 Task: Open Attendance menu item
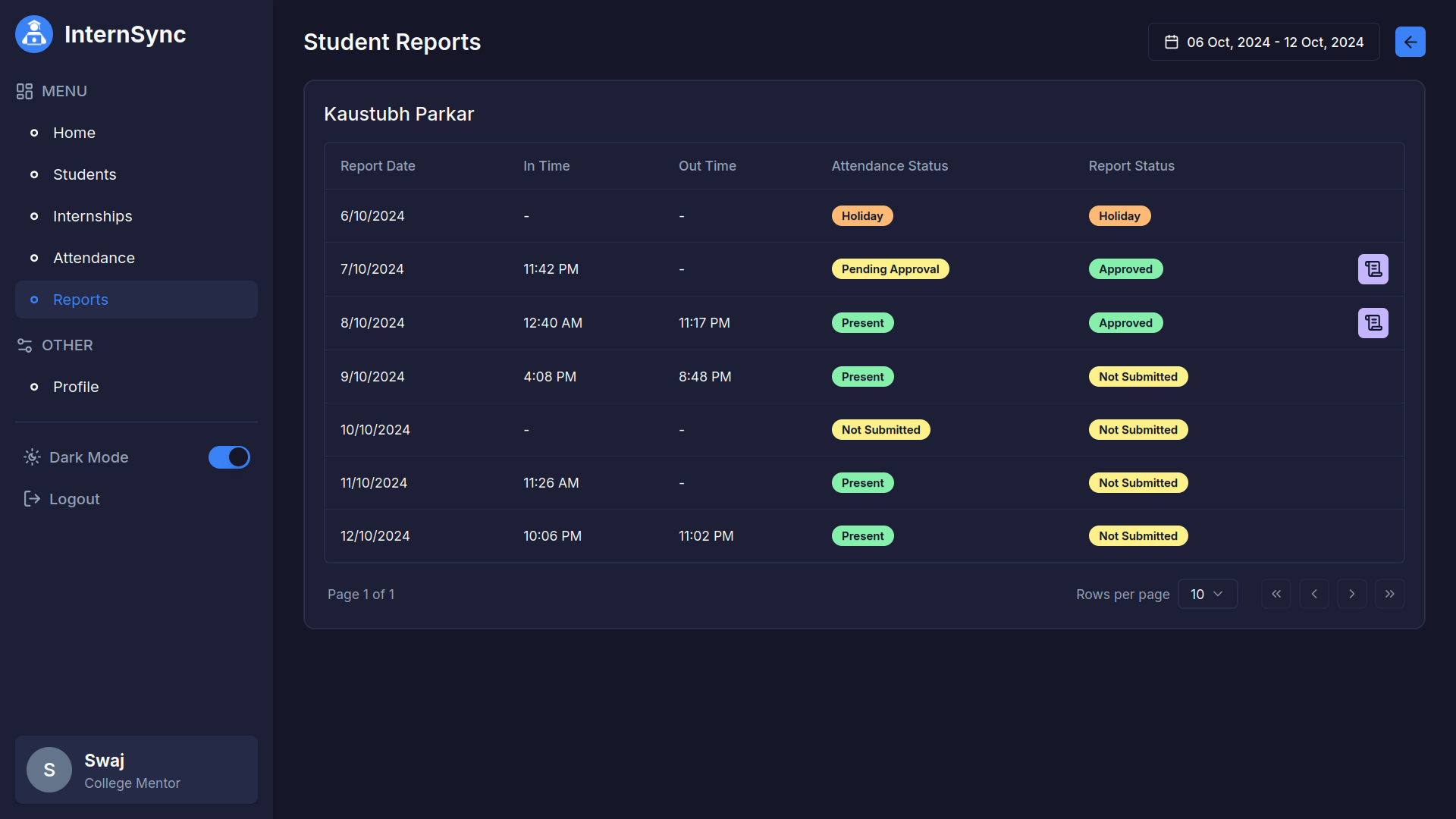coord(136,258)
